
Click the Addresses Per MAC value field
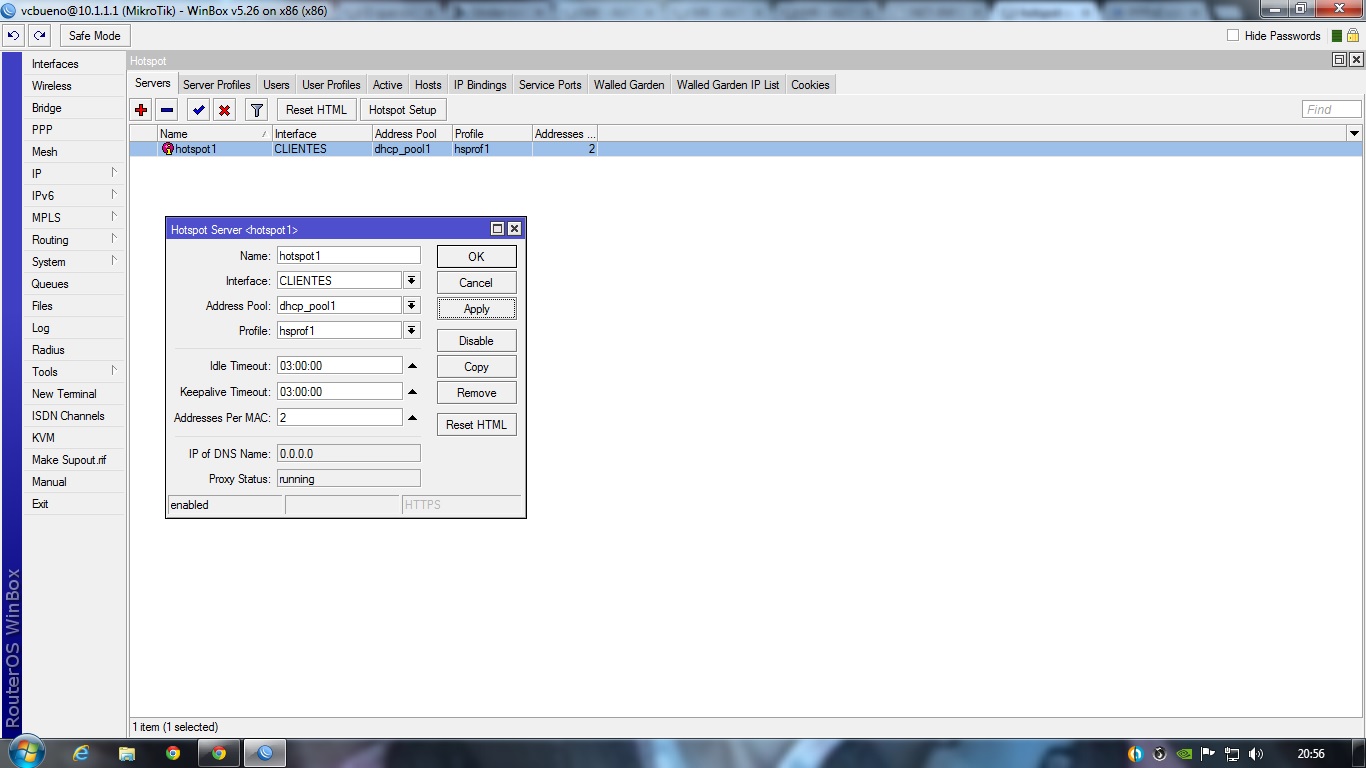click(339, 417)
